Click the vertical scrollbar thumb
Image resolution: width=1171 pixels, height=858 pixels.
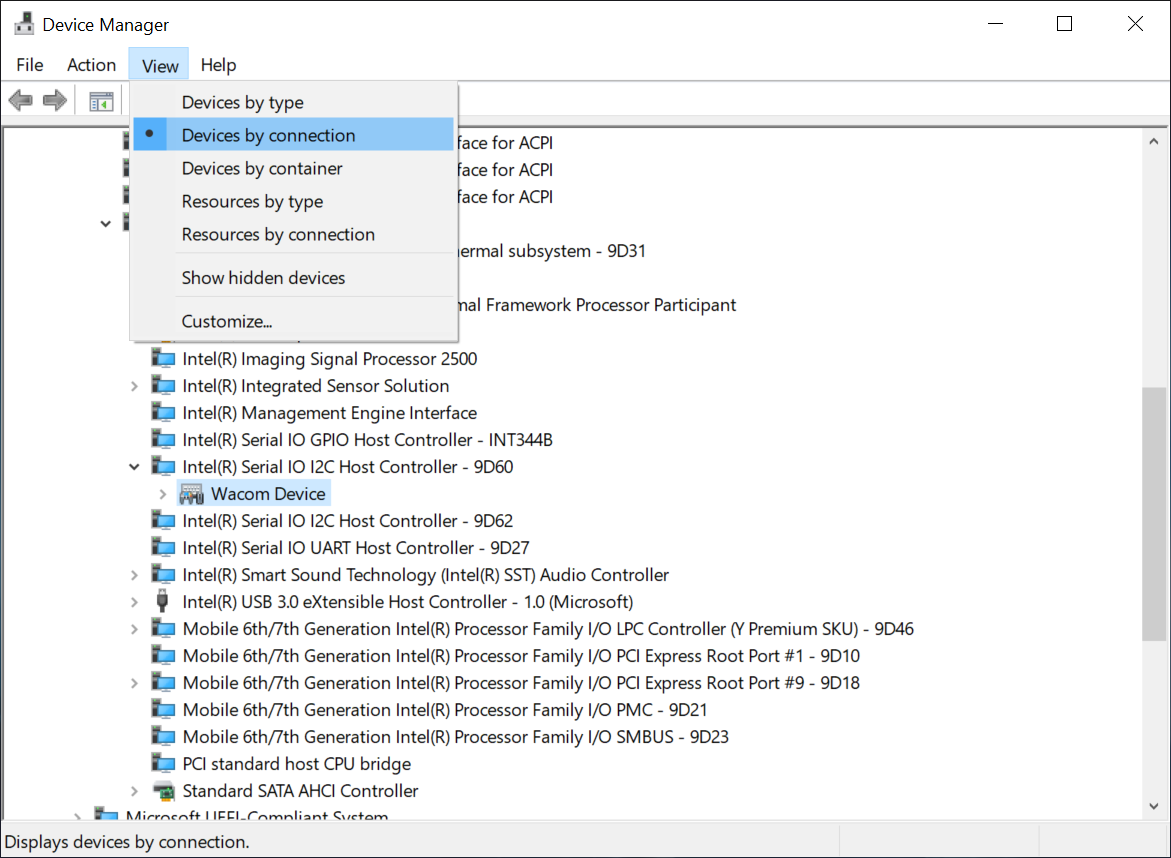pos(1154,513)
